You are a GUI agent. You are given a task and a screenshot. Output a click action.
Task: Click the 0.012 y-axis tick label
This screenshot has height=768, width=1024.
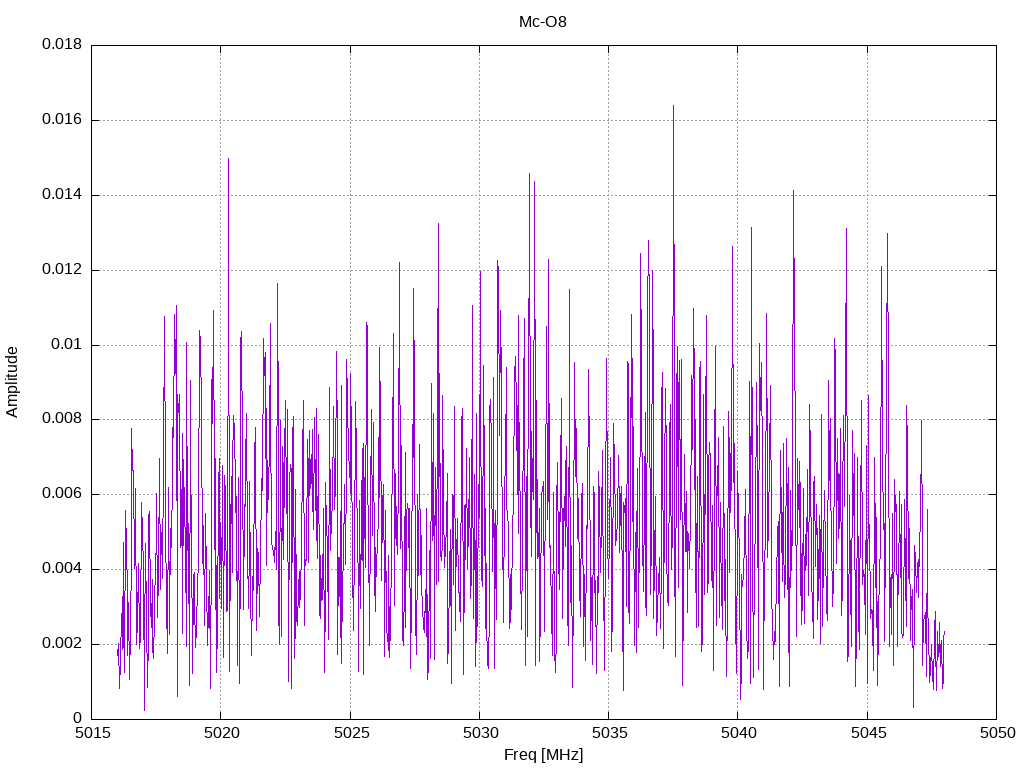[x=62, y=270]
